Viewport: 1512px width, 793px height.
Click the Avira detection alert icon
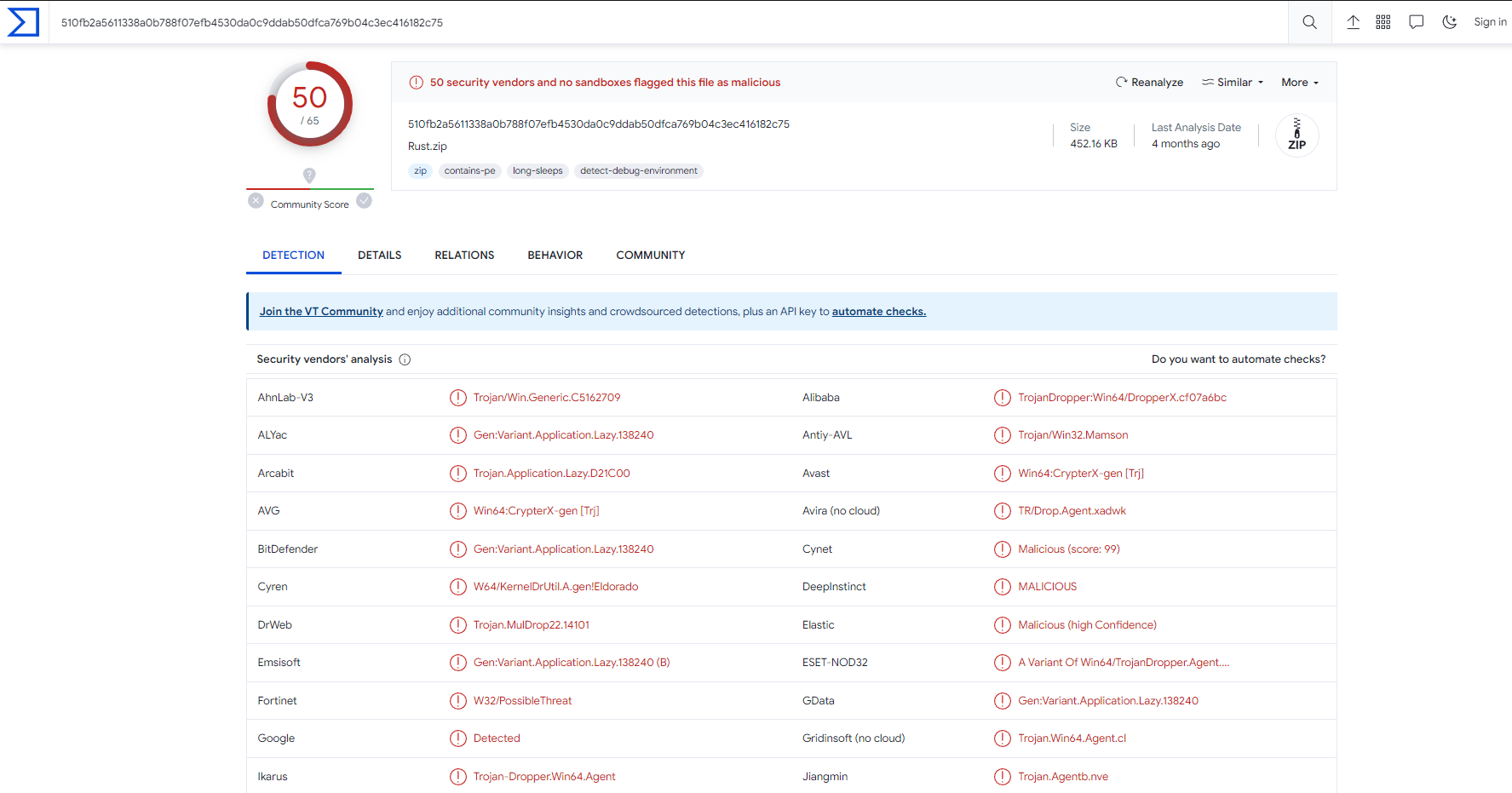click(1003, 511)
